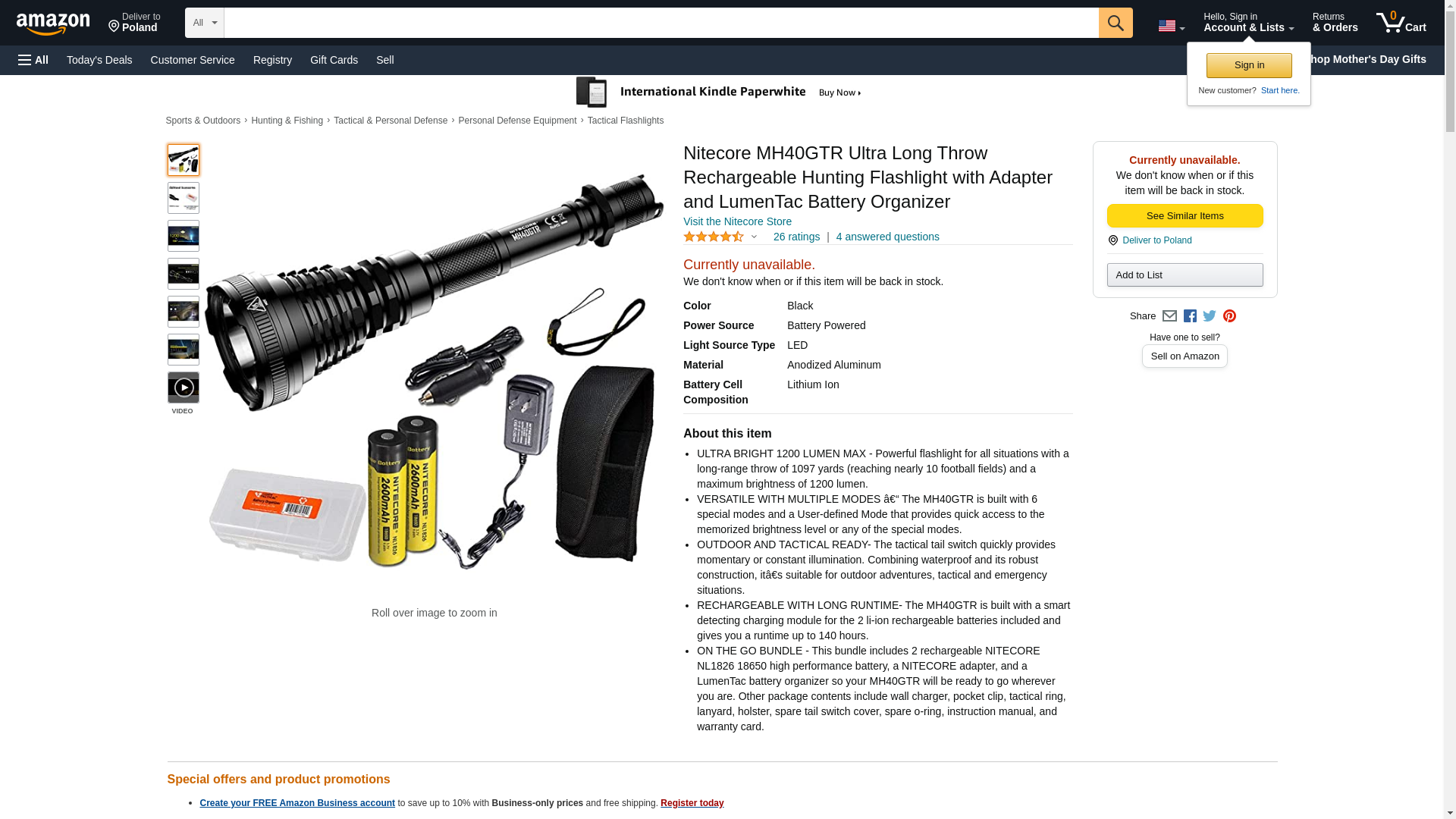Share product via email icon
Image resolution: width=1456 pixels, height=819 pixels.
pos(1169,316)
